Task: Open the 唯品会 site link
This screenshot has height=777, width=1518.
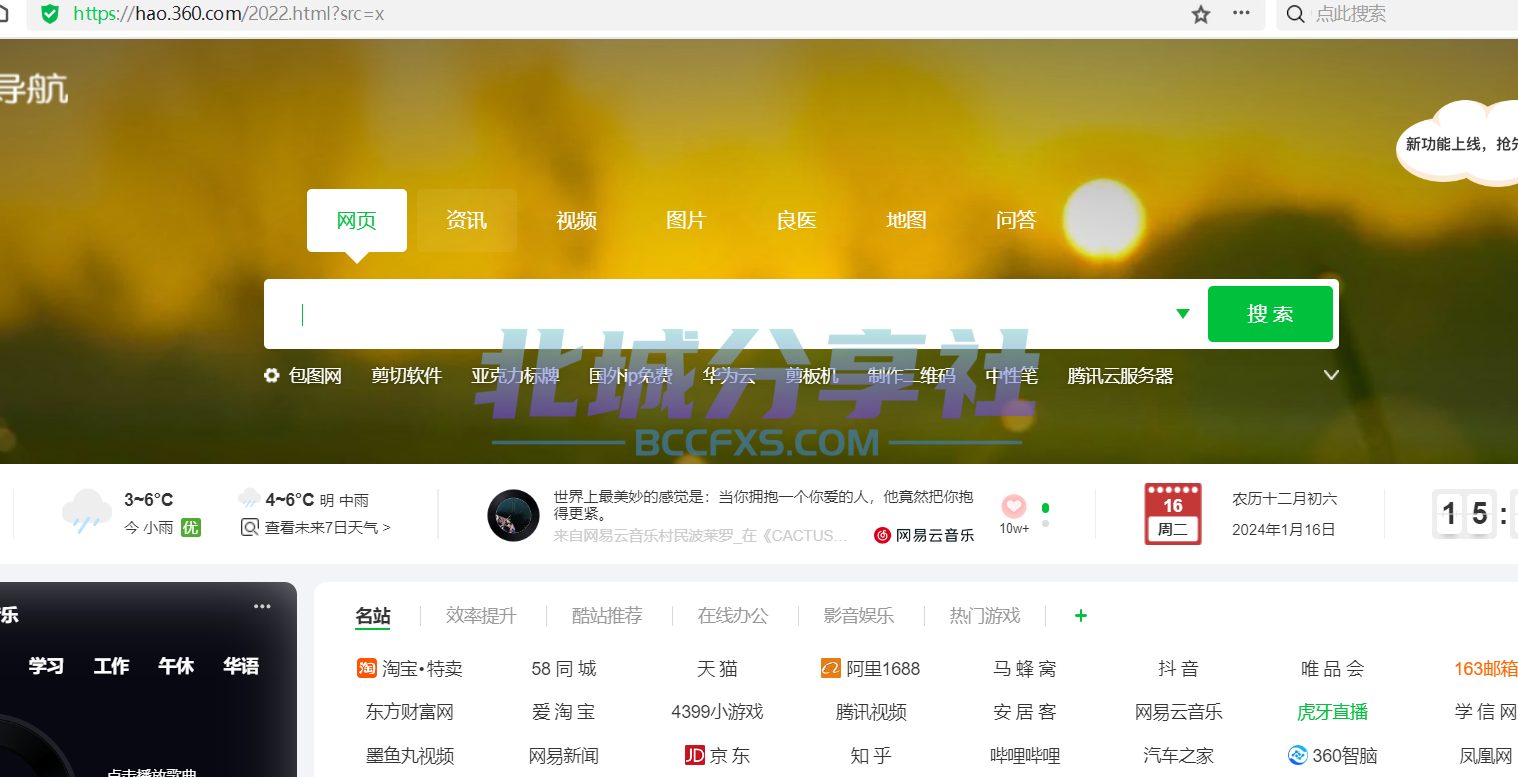Action: coord(1332,668)
